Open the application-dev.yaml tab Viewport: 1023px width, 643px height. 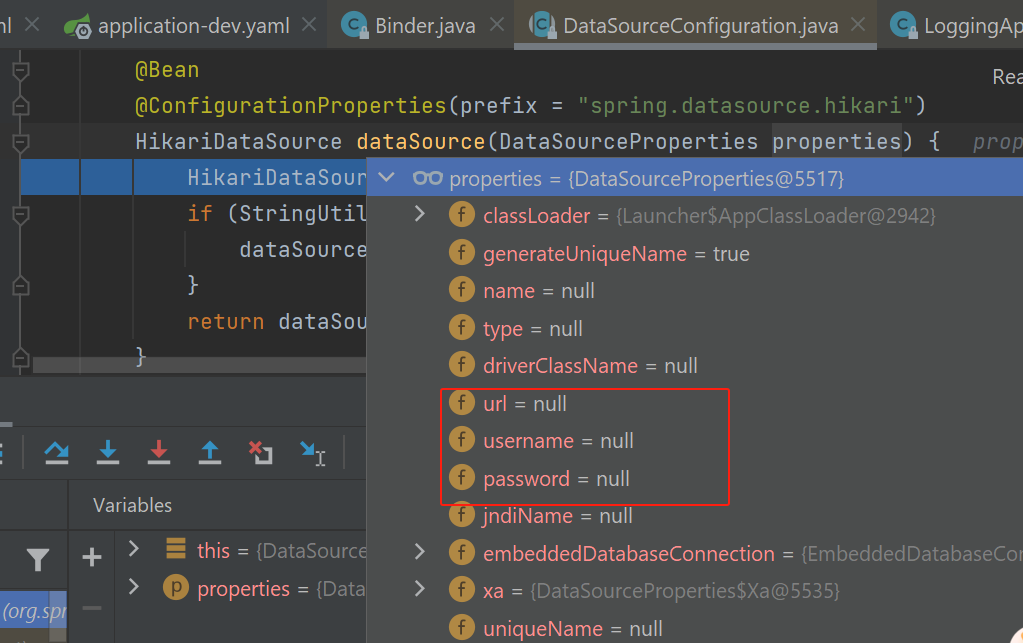pyautogui.click(x=193, y=25)
